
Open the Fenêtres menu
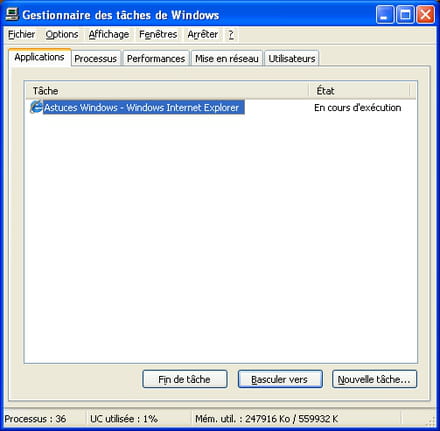coord(158,34)
